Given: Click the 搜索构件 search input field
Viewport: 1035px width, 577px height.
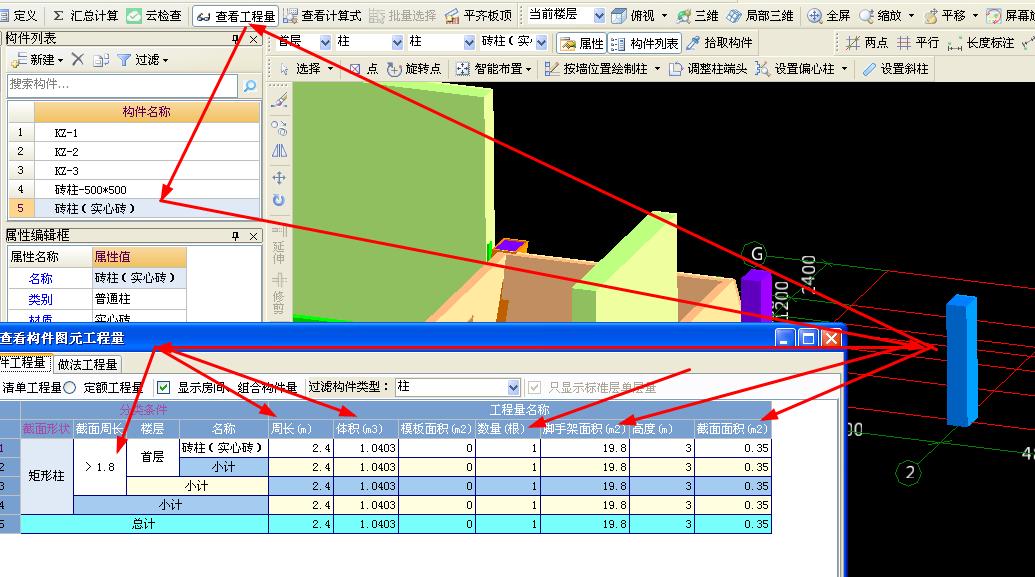Looking at the screenshot, I should (x=122, y=85).
